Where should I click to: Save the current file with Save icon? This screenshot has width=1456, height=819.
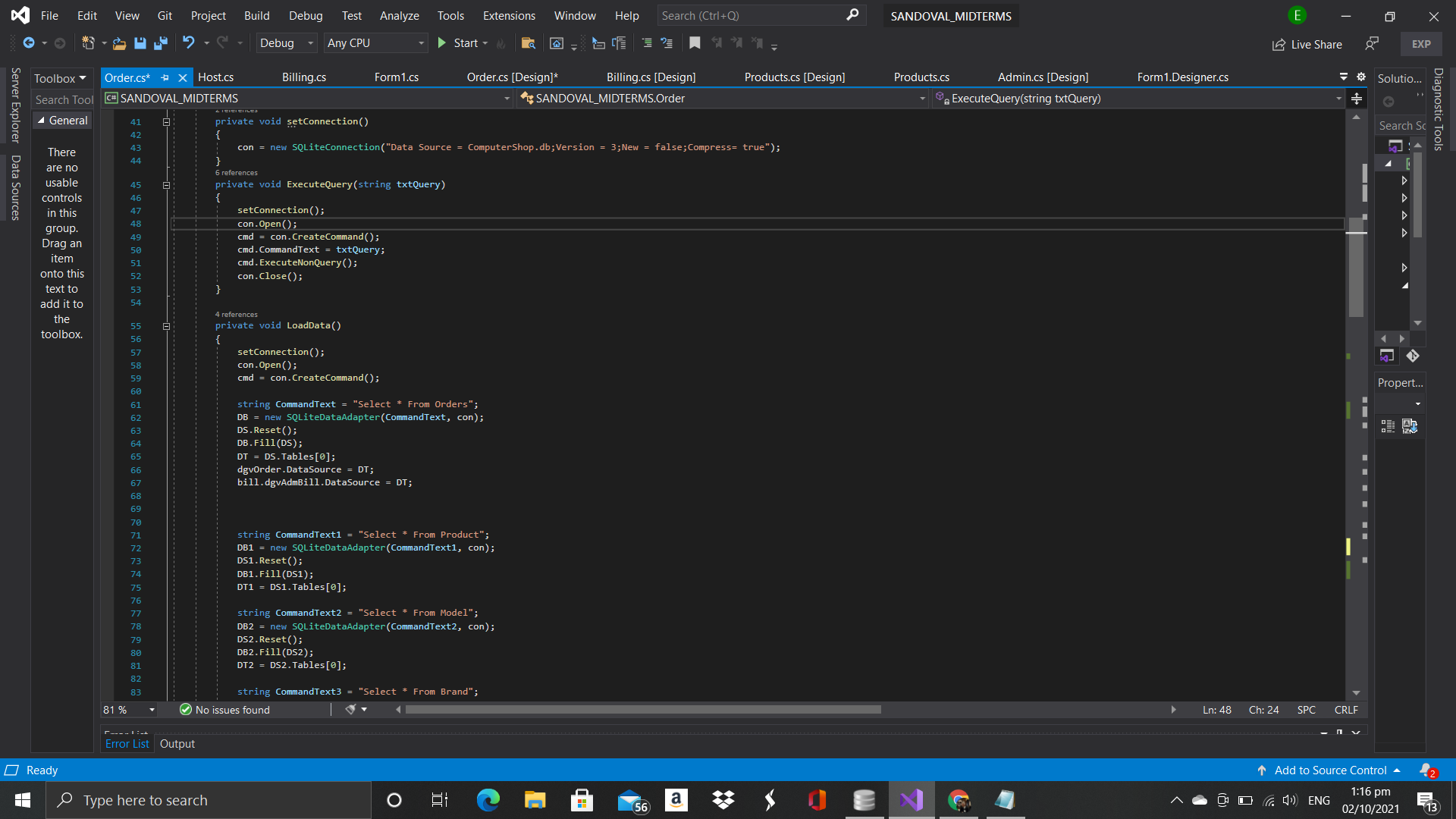(x=140, y=43)
